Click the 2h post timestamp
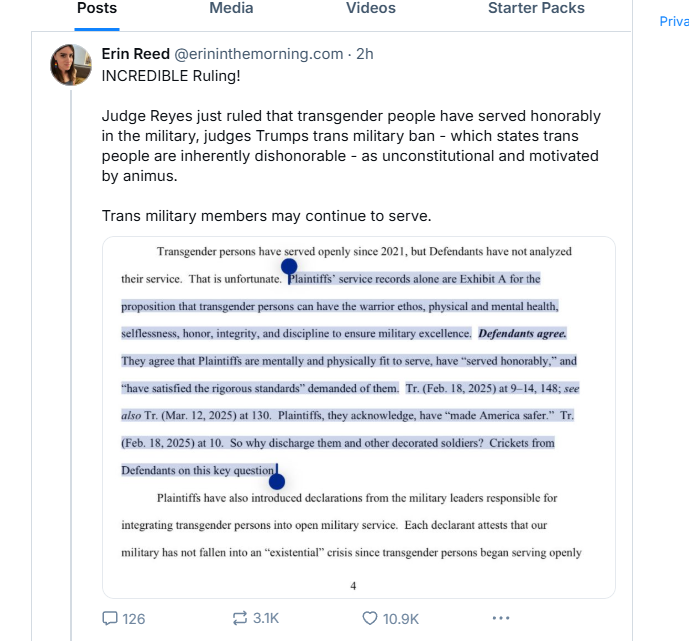 coord(364,54)
